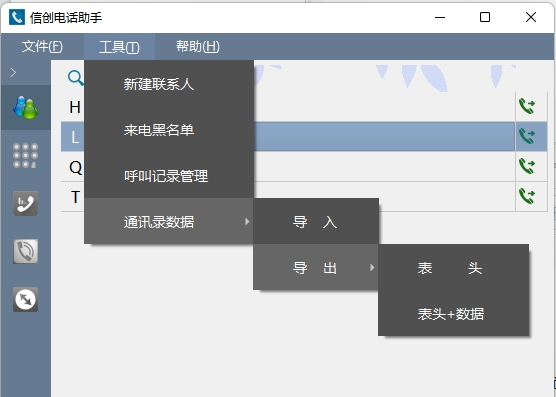
Task: Close the 工具(T) menu
Action: click(x=119, y=47)
